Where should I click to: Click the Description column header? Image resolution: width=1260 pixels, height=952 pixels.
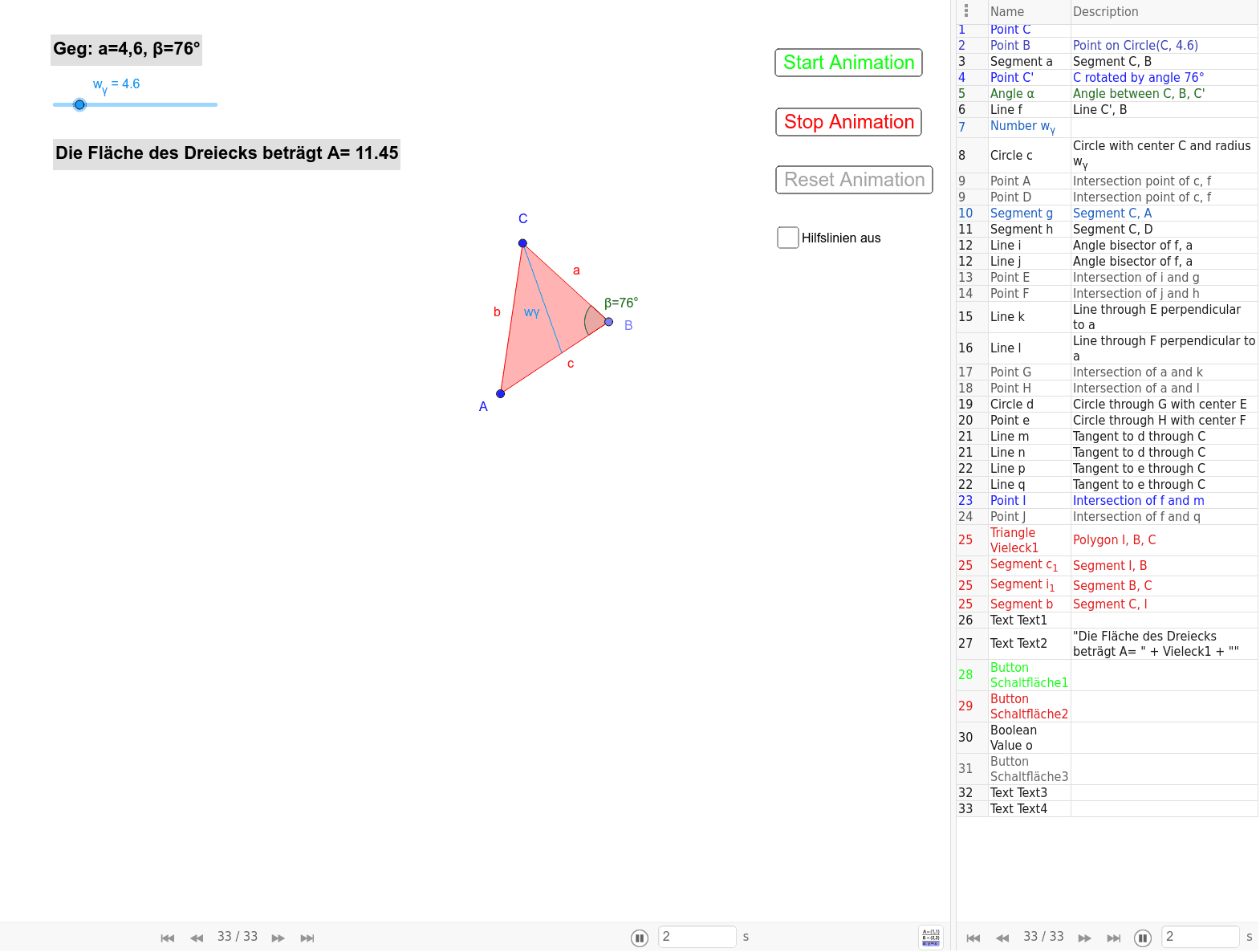tap(1164, 12)
